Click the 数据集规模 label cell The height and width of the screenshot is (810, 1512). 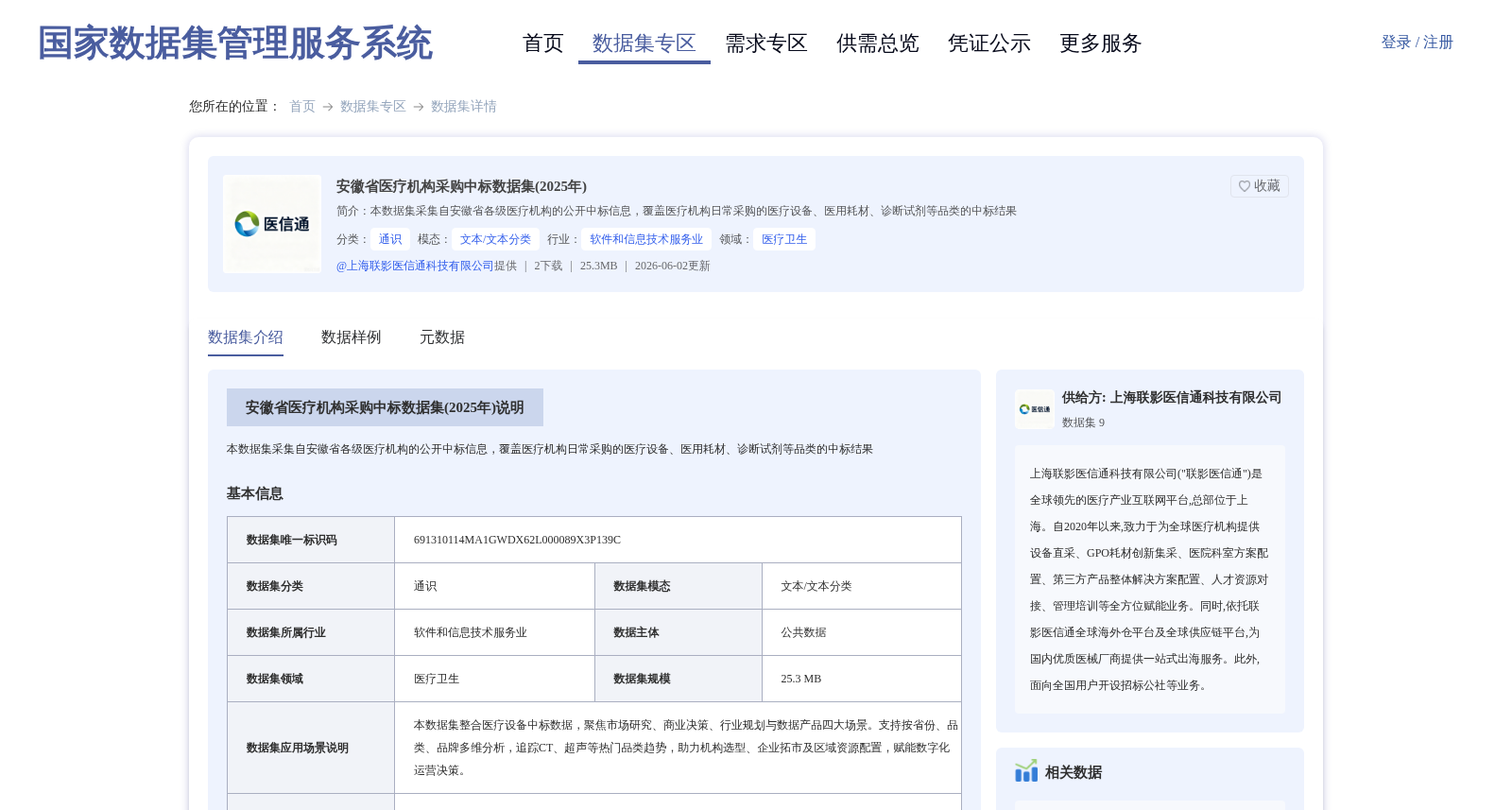[x=679, y=679]
